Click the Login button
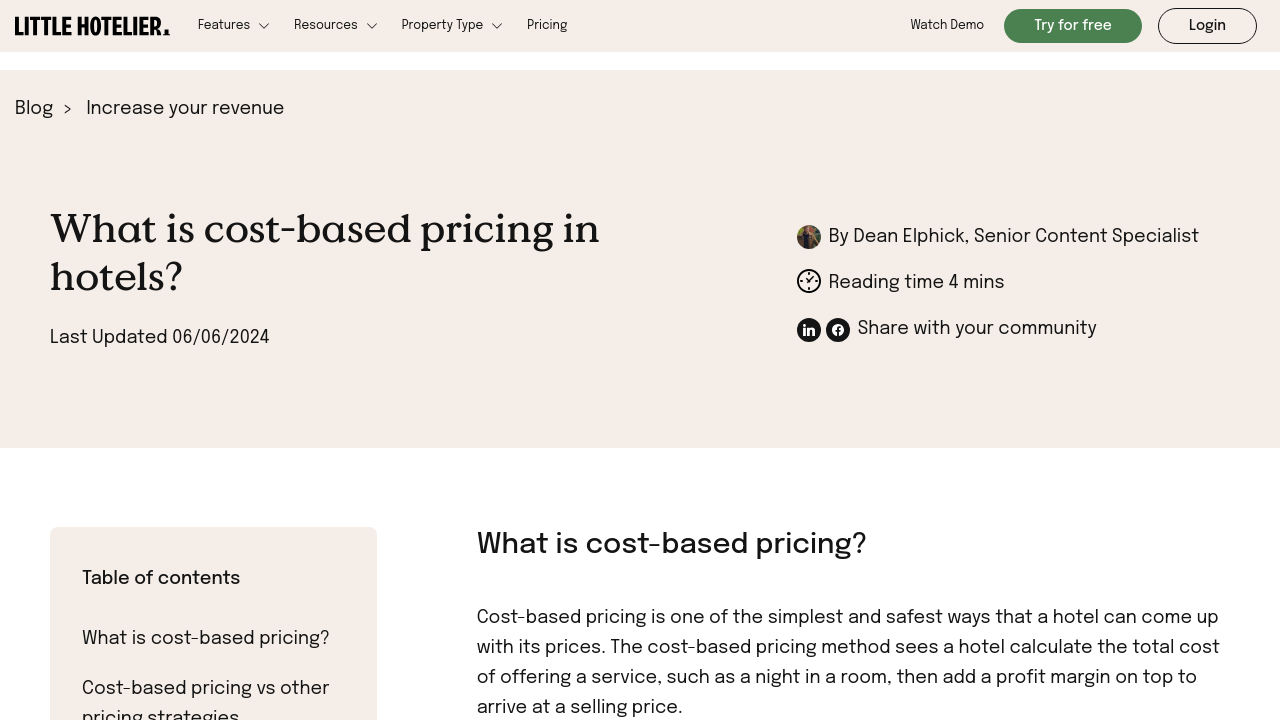This screenshot has width=1280, height=720. click(x=1207, y=26)
